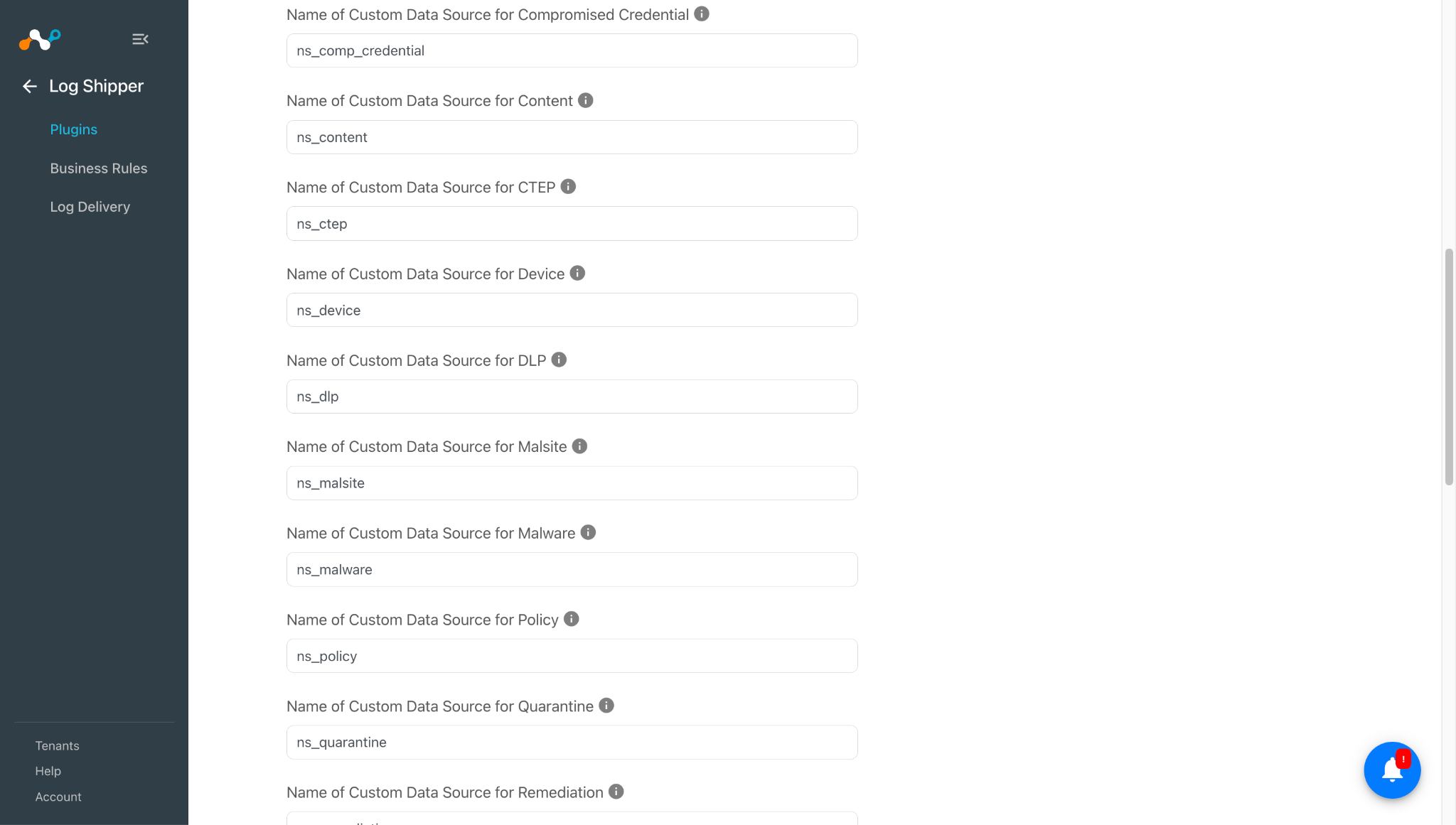Click the Netskope logo icon
The image size is (1456, 825).
coord(40,39)
